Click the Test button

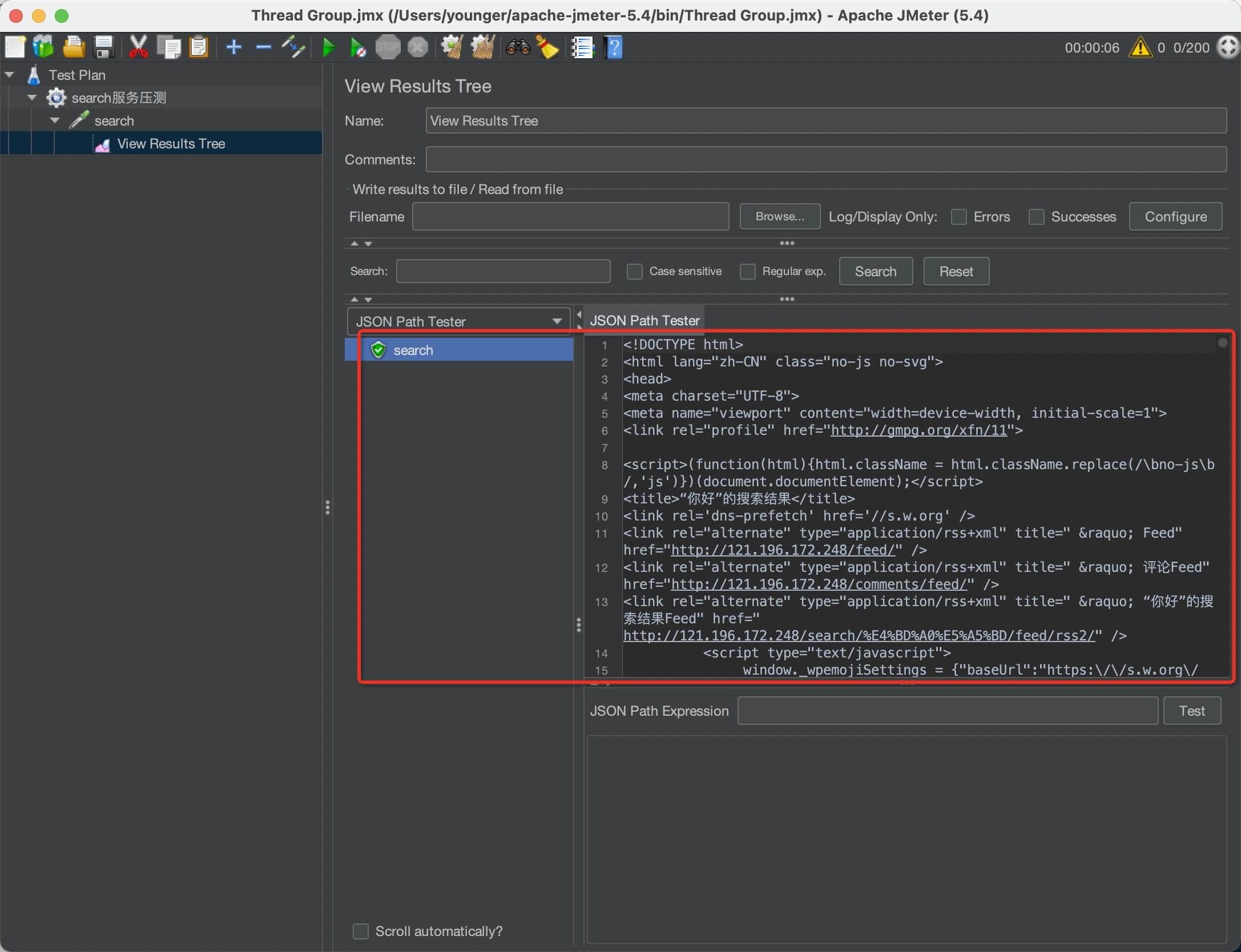[1192, 711]
